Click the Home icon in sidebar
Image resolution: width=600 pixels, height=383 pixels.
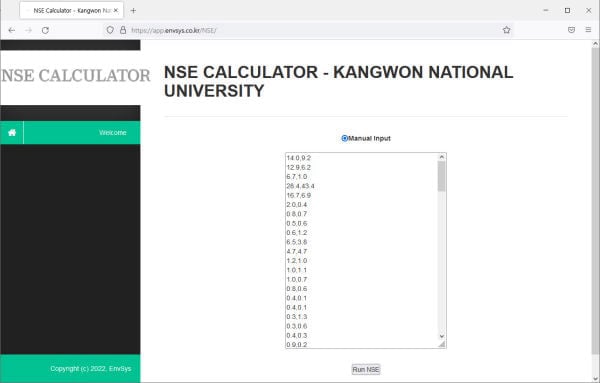coord(12,133)
